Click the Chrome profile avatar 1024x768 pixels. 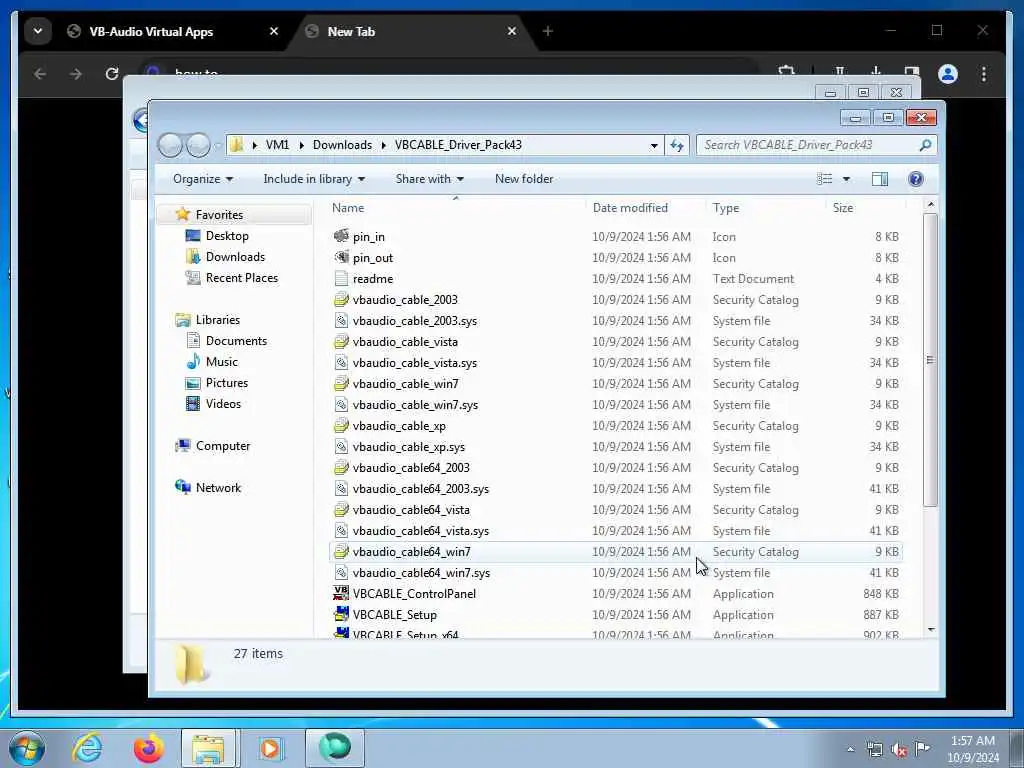coord(948,74)
